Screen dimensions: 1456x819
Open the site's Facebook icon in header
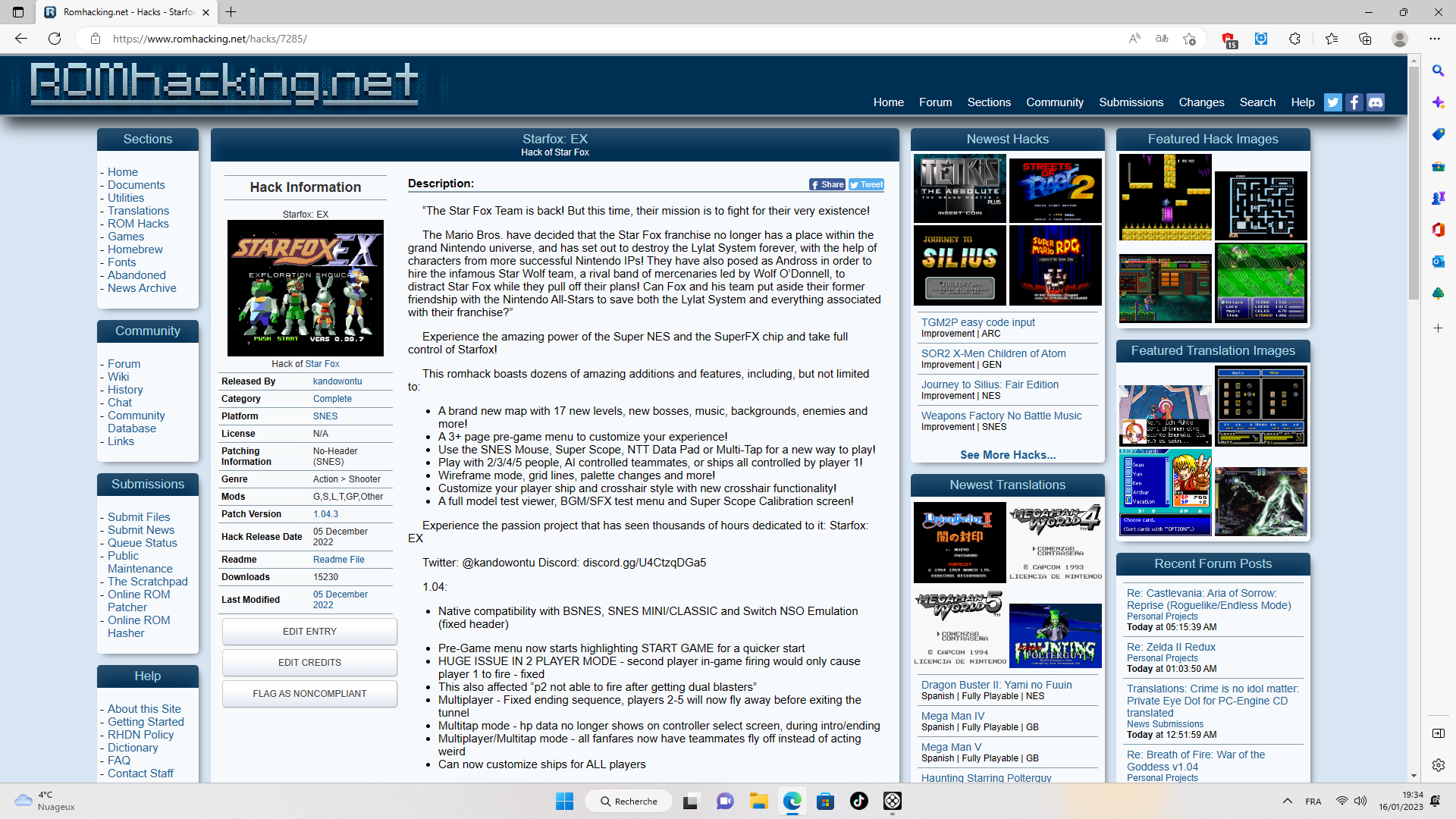coord(1354,102)
